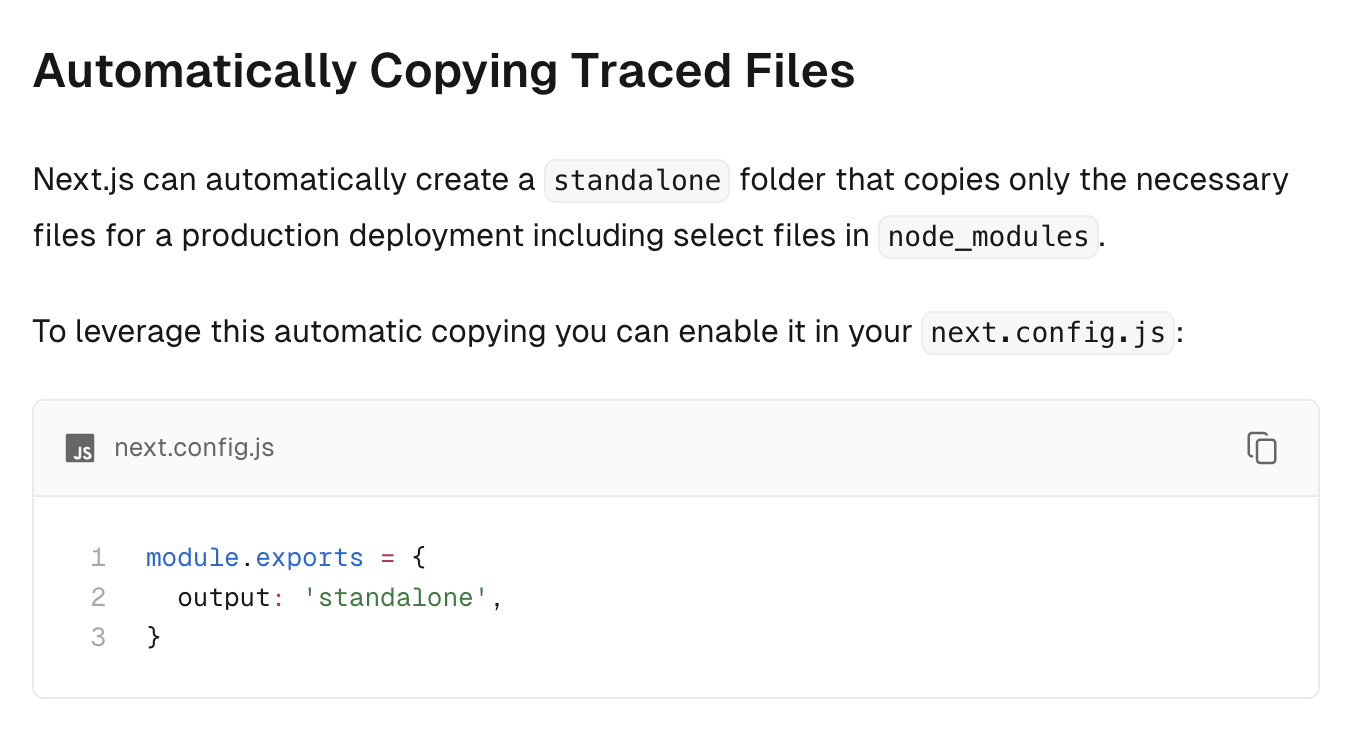Viewport: 1348px width, 730px height.
Task: Click the closing brace on line 3
Action: click(x=154, y=637)
